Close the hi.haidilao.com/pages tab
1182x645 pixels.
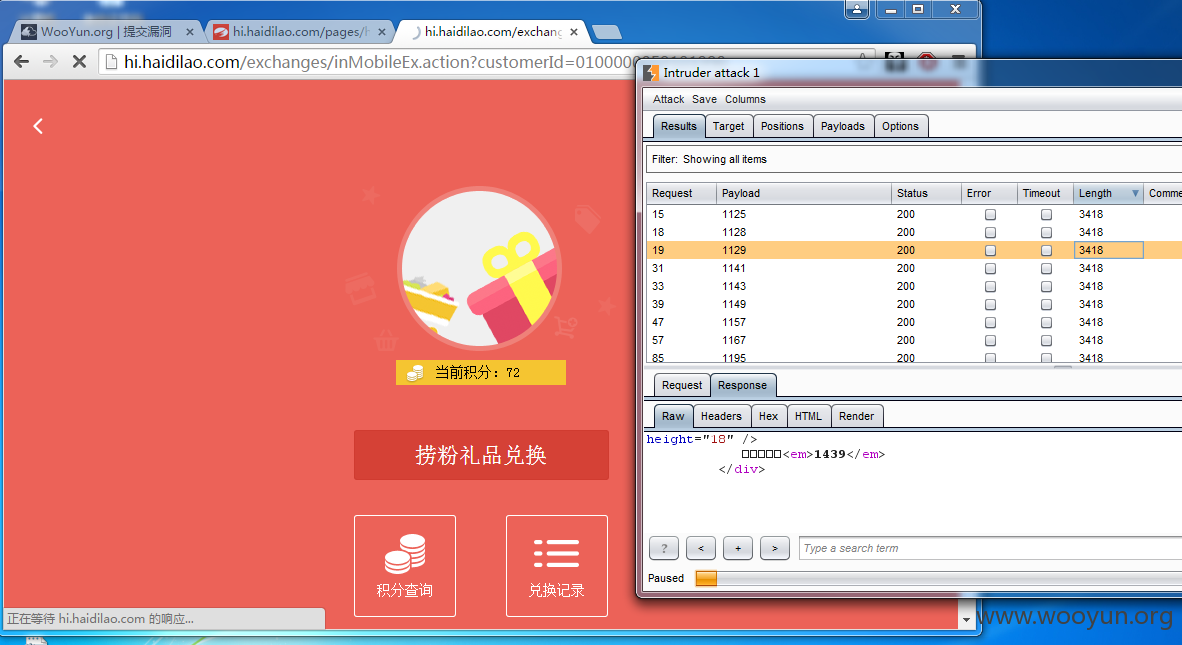pos(382,32)
